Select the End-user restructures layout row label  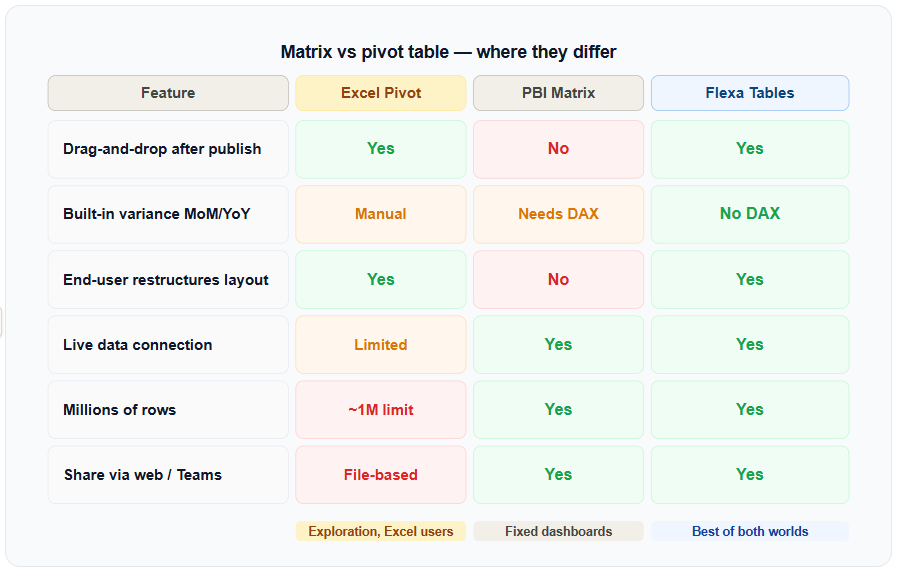click(166, 280)
